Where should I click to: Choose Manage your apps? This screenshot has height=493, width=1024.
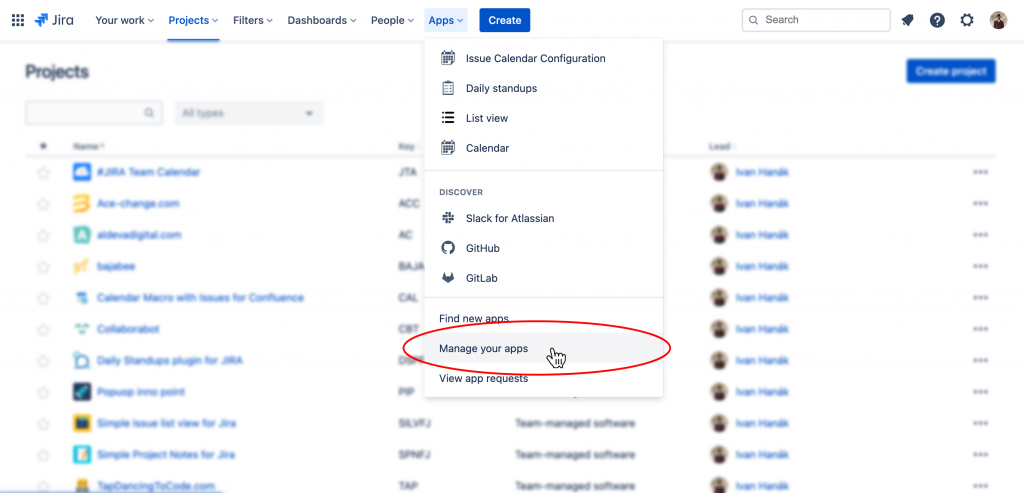(x=543, y=348)
